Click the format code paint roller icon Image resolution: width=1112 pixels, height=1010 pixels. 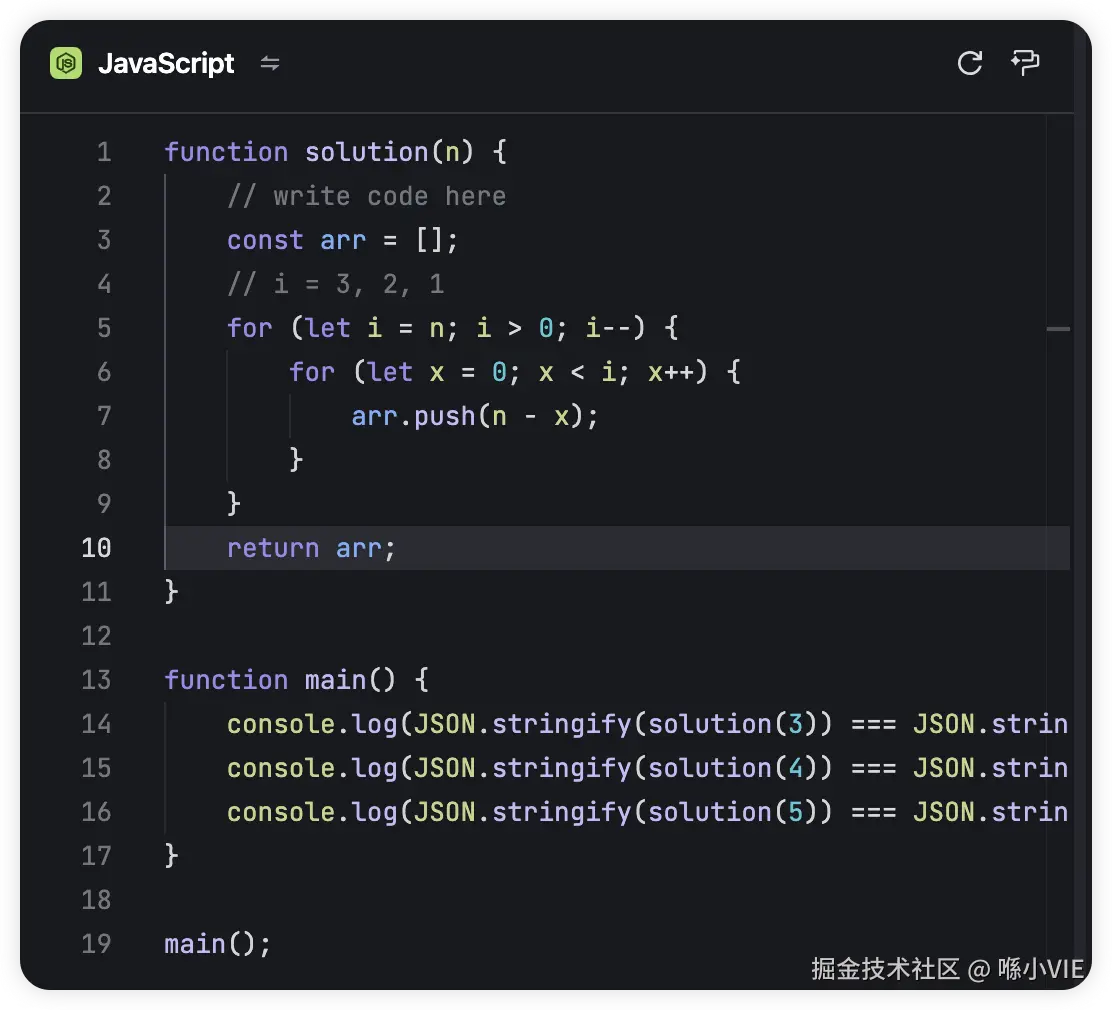[1025, 63]
